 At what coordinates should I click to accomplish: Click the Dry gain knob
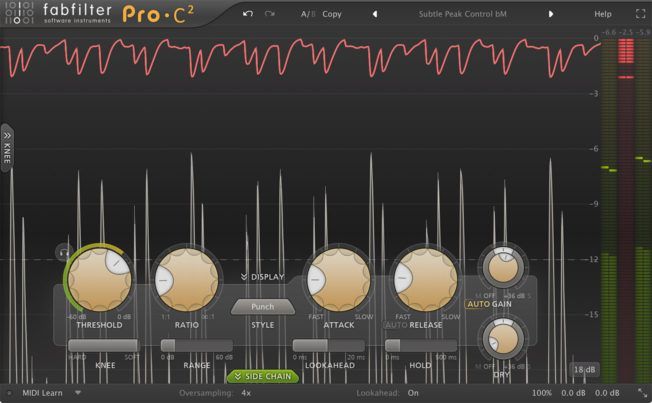click(x=503, y=339)
